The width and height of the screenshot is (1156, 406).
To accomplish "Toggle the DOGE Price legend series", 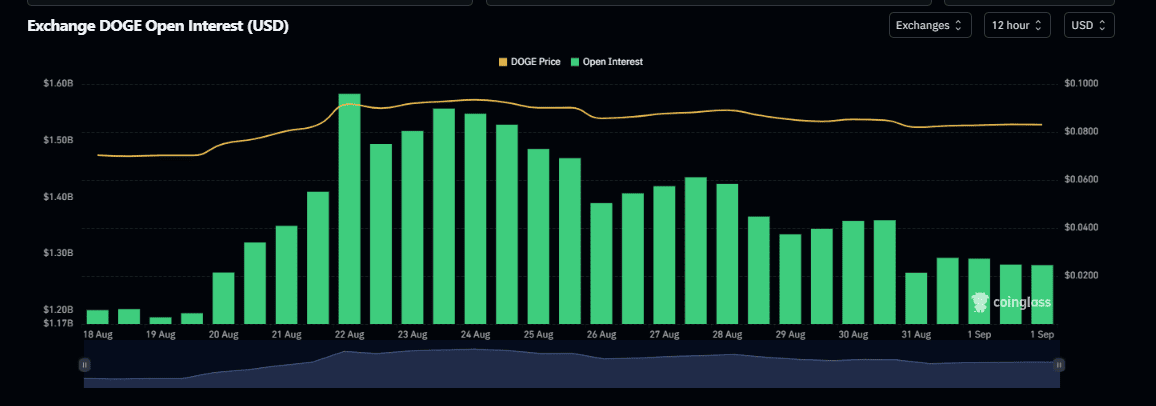I will [531, 62].
